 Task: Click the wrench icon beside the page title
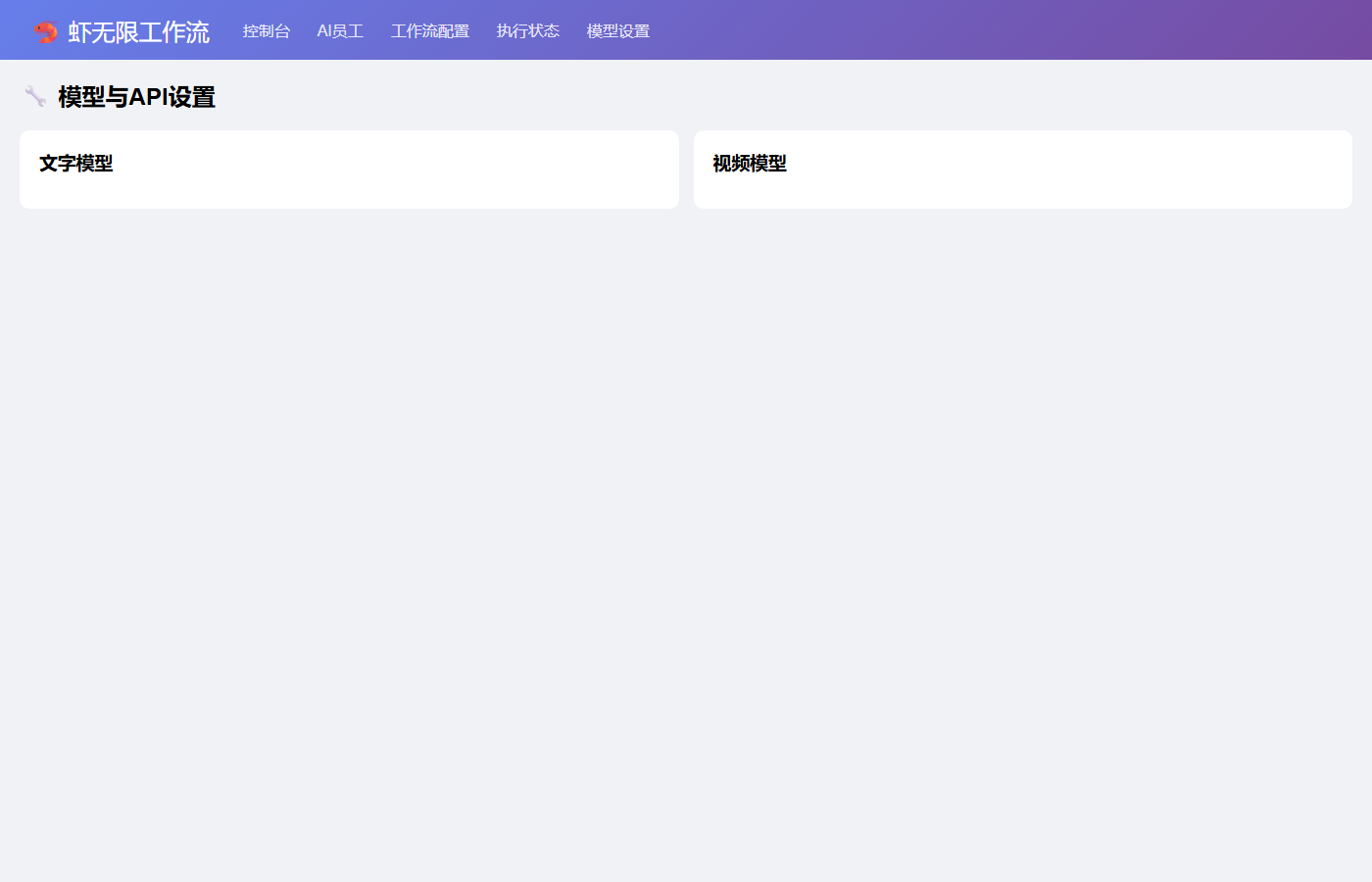(x=35, y=96)
